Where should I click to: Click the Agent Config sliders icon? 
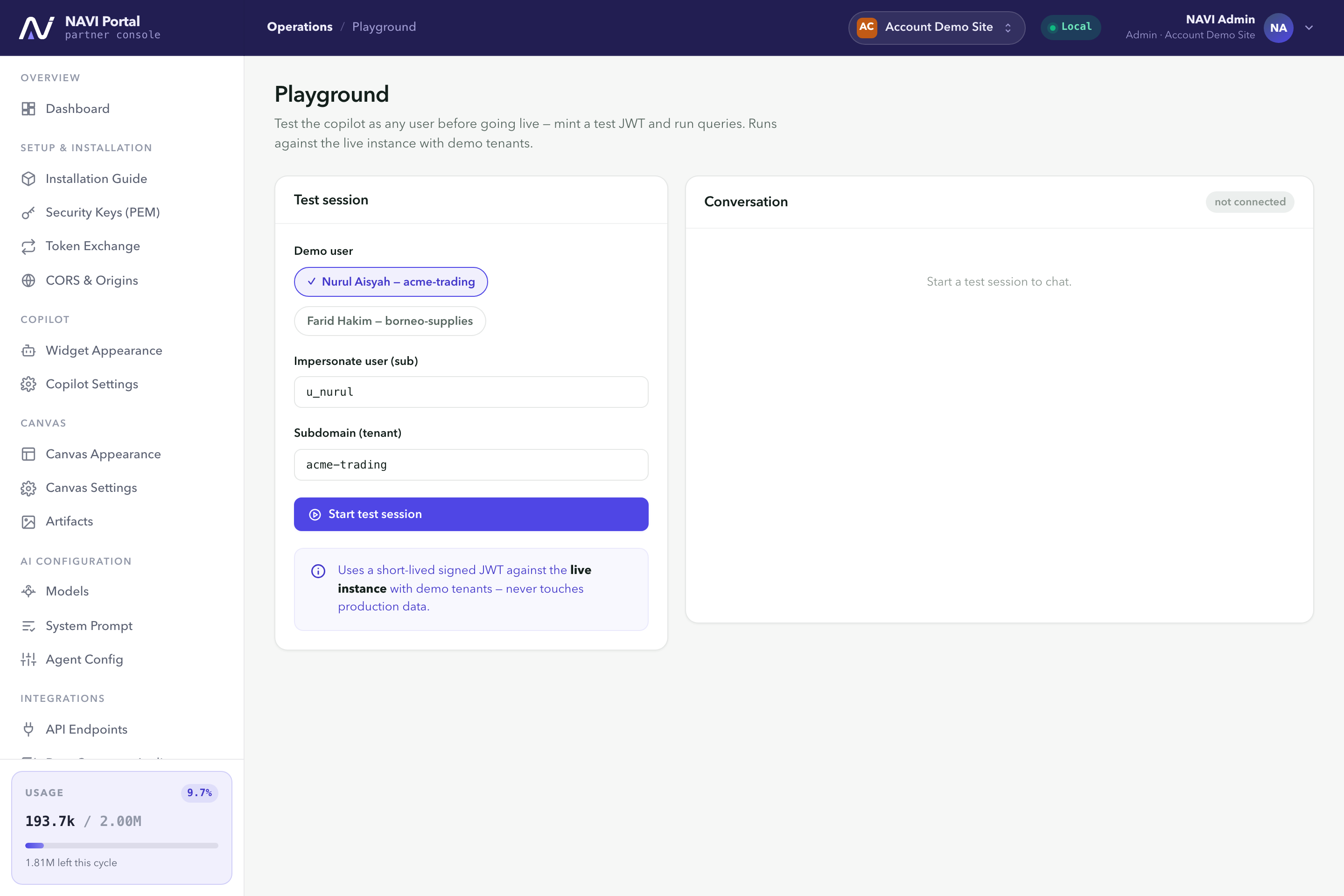pyautogui.click(x=28, y=659)
